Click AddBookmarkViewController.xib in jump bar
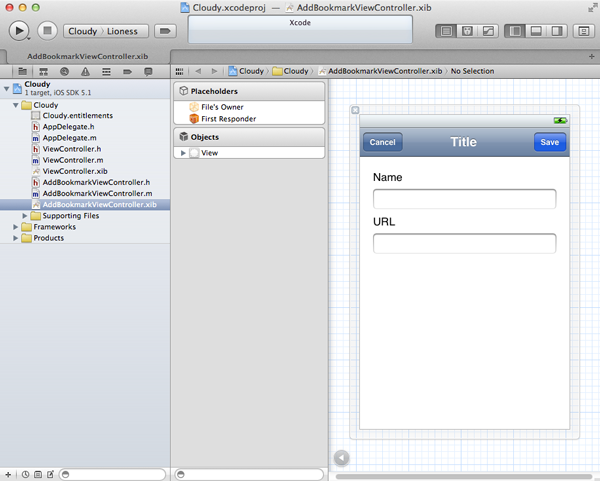The image size is (600, 481). pos(381,71)
